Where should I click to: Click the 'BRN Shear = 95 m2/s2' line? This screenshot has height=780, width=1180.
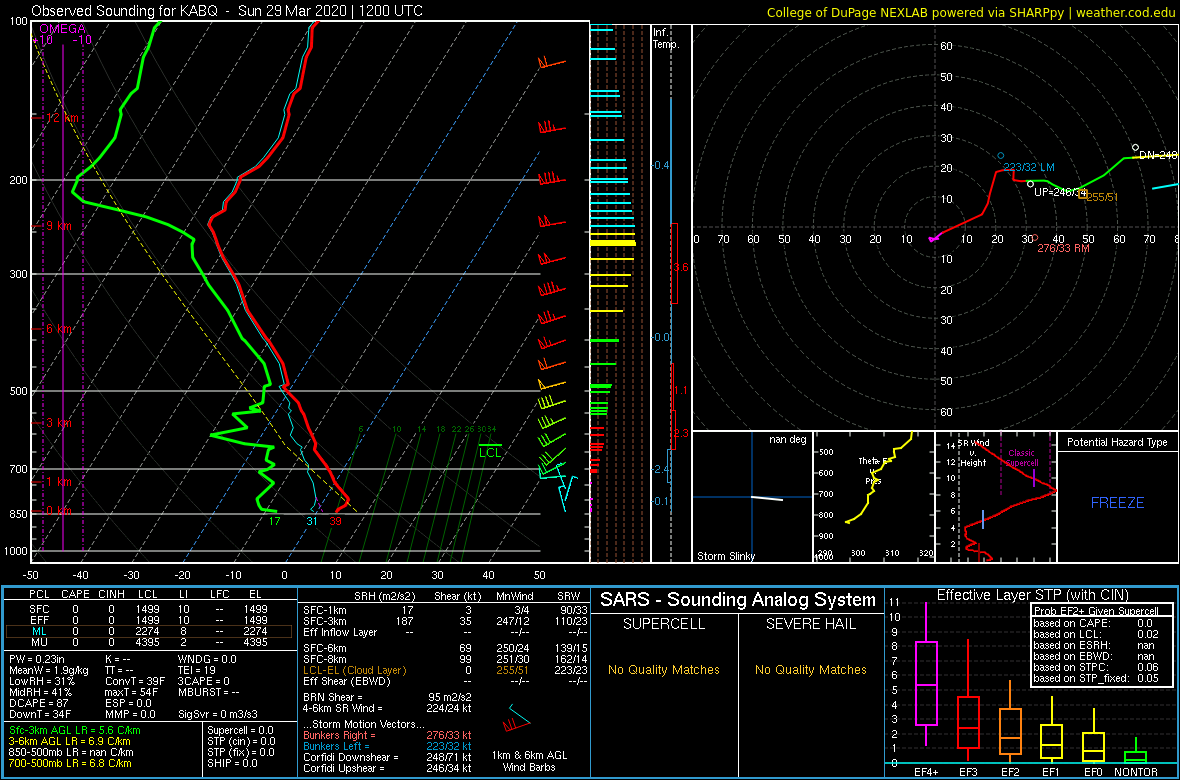(387, 697)
